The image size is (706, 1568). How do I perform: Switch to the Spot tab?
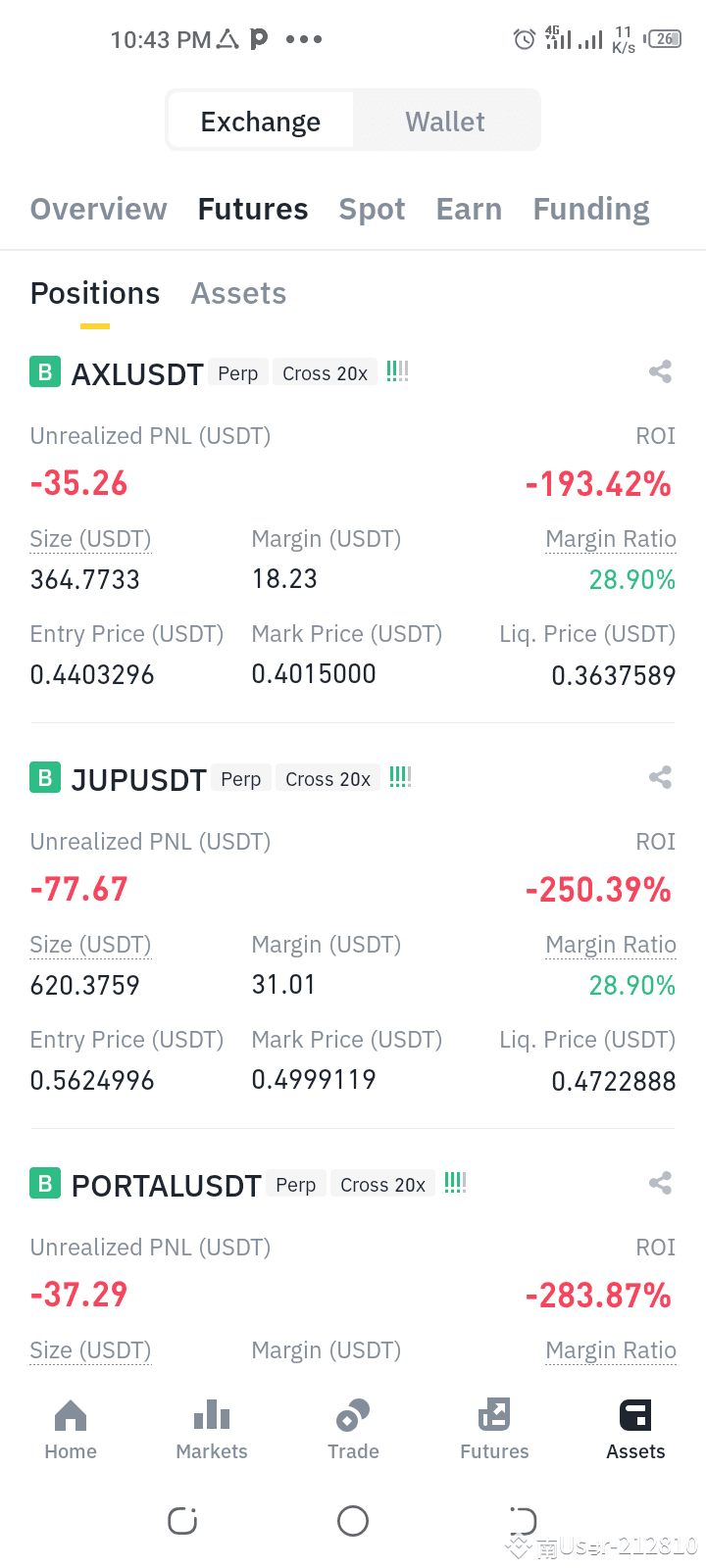point(372,210)
